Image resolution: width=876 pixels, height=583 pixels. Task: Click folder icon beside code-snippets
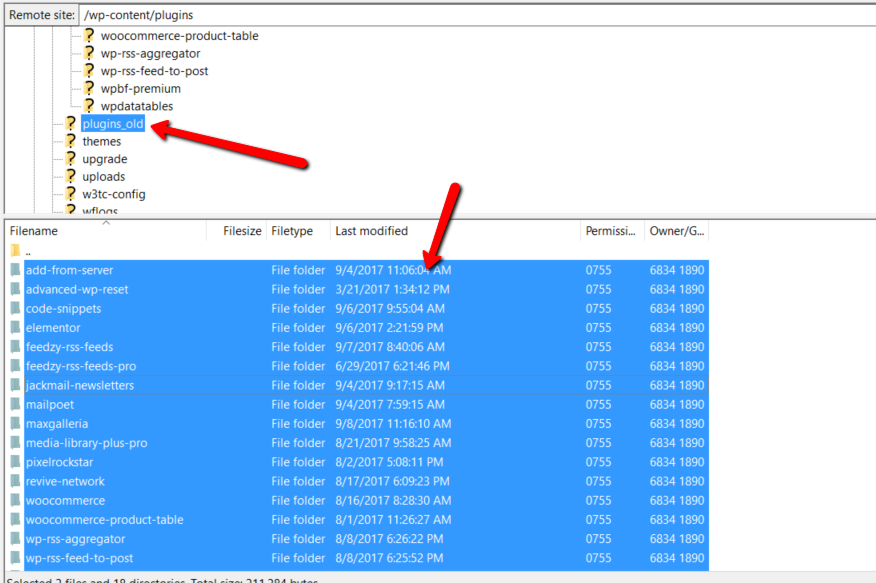15,308
